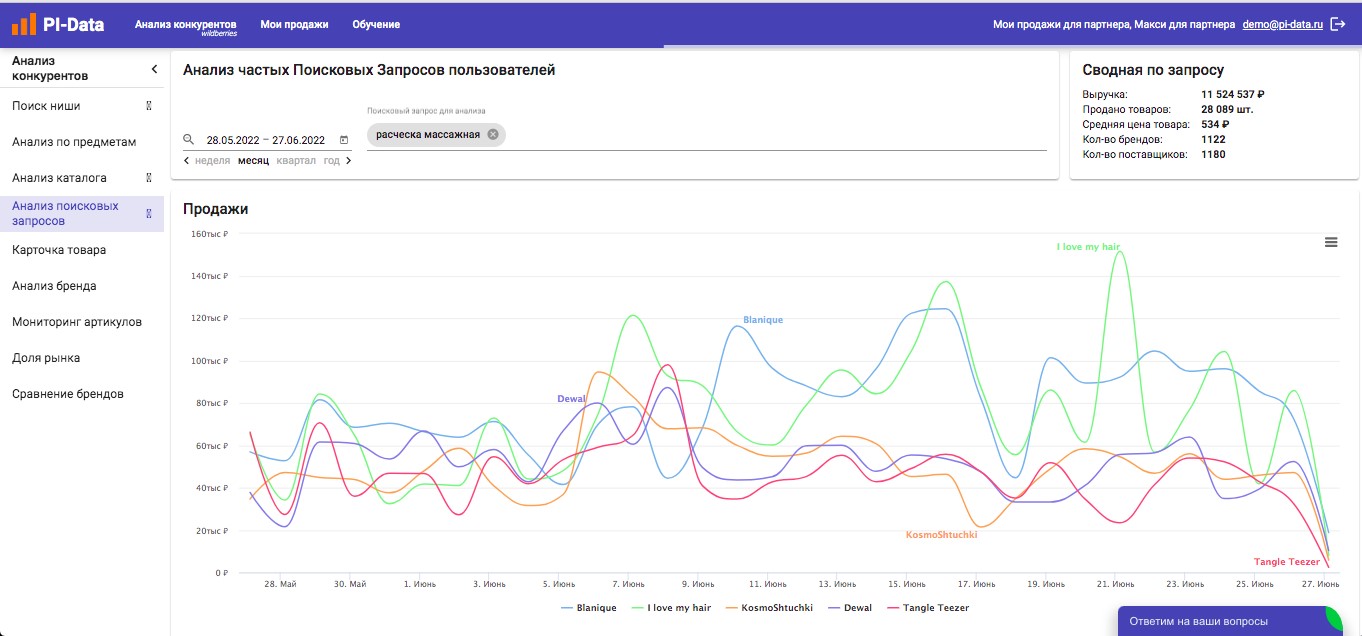Go to the previous period with the left arrow
Image resolution: width=1362 pixels, height=636 pixels.
pos(187,161)
